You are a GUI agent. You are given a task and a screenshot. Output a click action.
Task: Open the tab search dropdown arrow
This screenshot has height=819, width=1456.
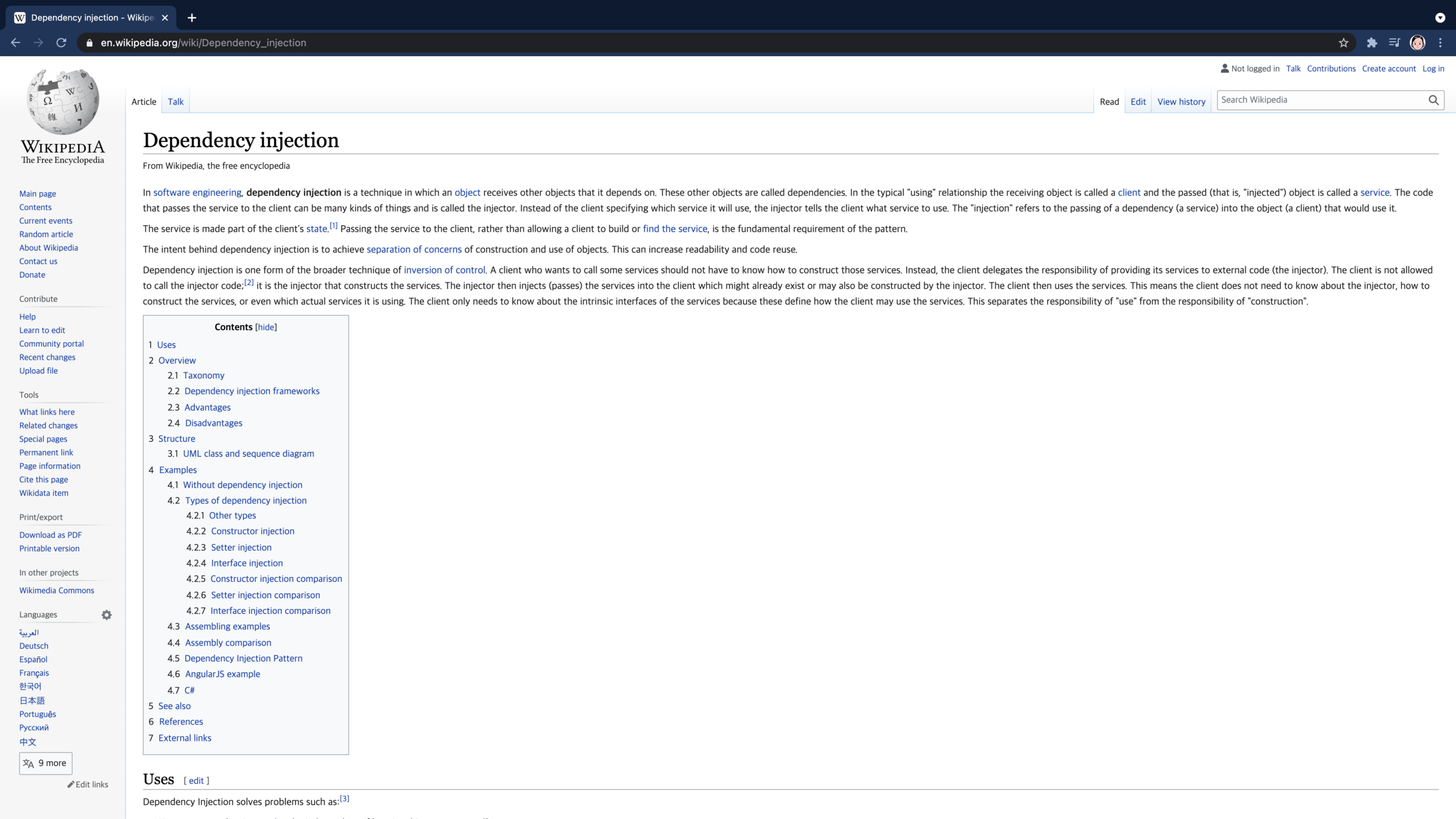(1440, 18)
